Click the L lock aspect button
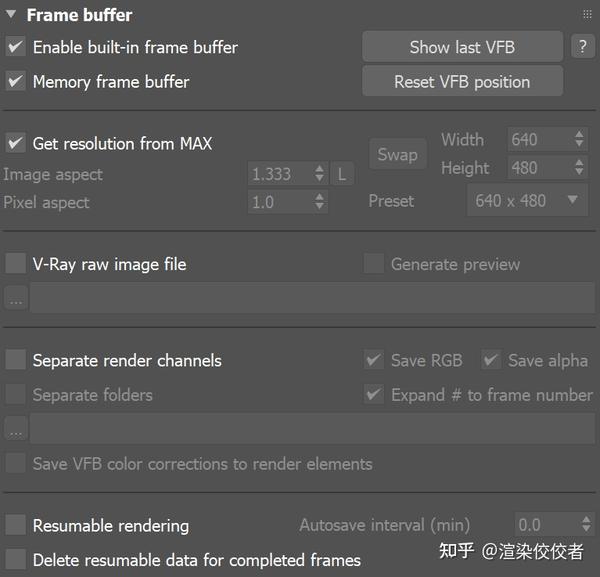Screen dimensions: 600x577 tap(342, 174)
